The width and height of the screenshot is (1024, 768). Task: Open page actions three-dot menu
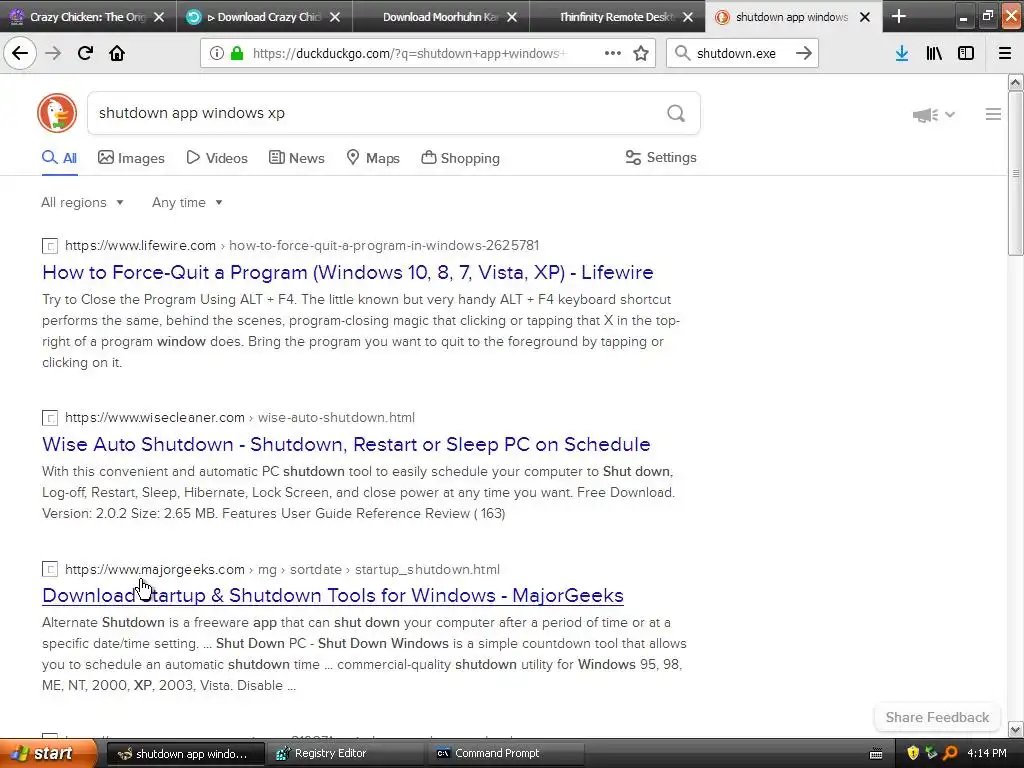point(613,53)
